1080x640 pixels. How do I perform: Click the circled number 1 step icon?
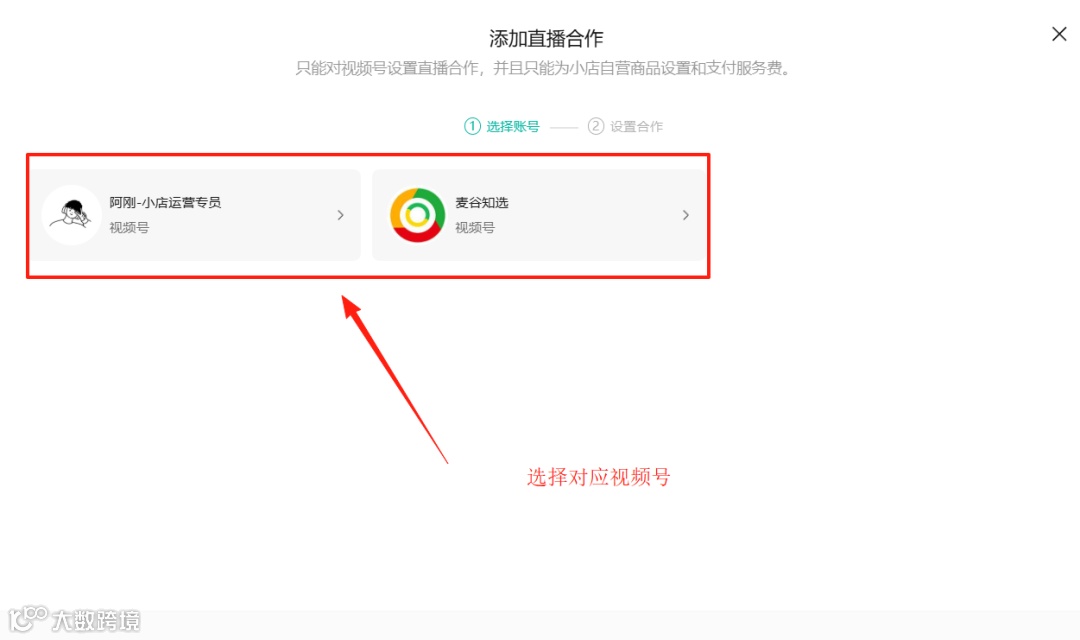point(472,126)
